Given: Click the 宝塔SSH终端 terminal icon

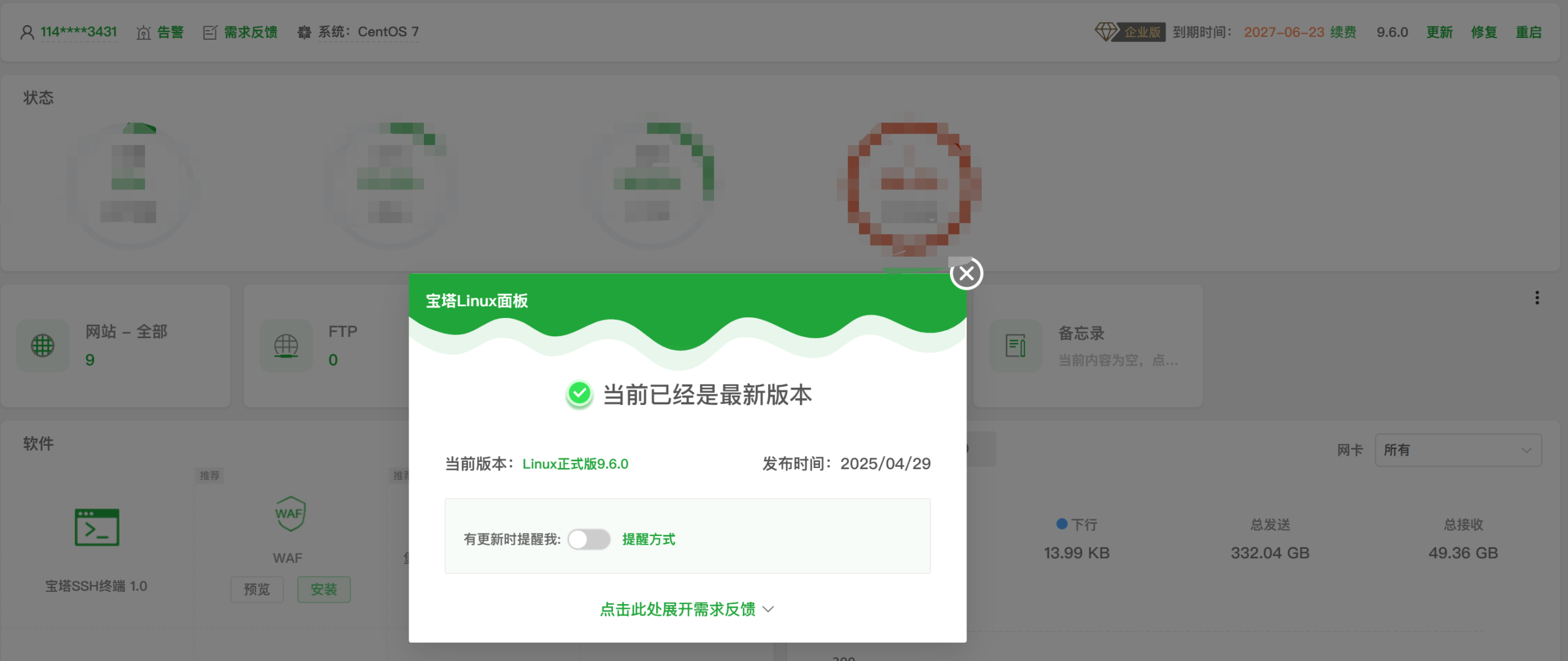Looking at the screenshot, I should [97, 527].
